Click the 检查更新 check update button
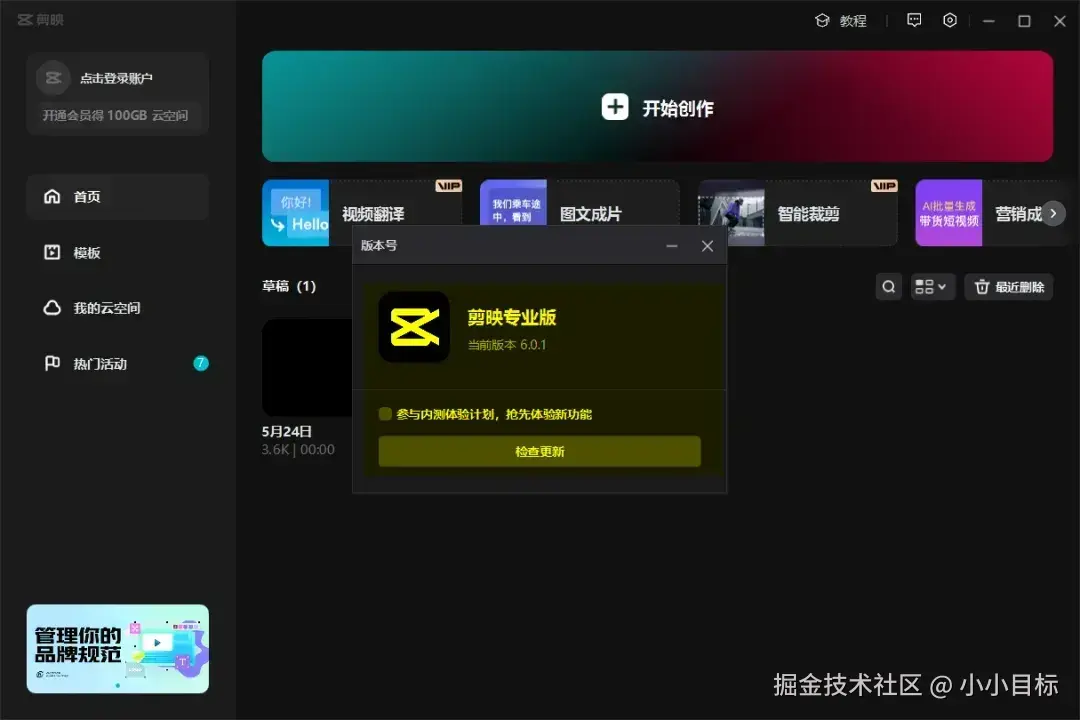1080x720 pixels. pyautogui.click(x=539, y=451)
